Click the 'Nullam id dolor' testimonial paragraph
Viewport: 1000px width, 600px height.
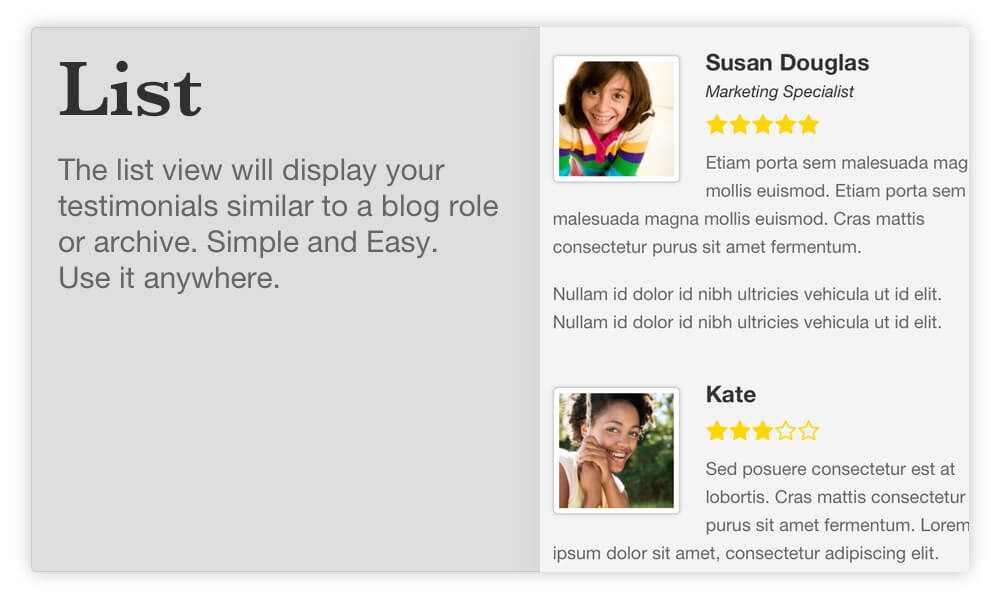pos(747,308)
